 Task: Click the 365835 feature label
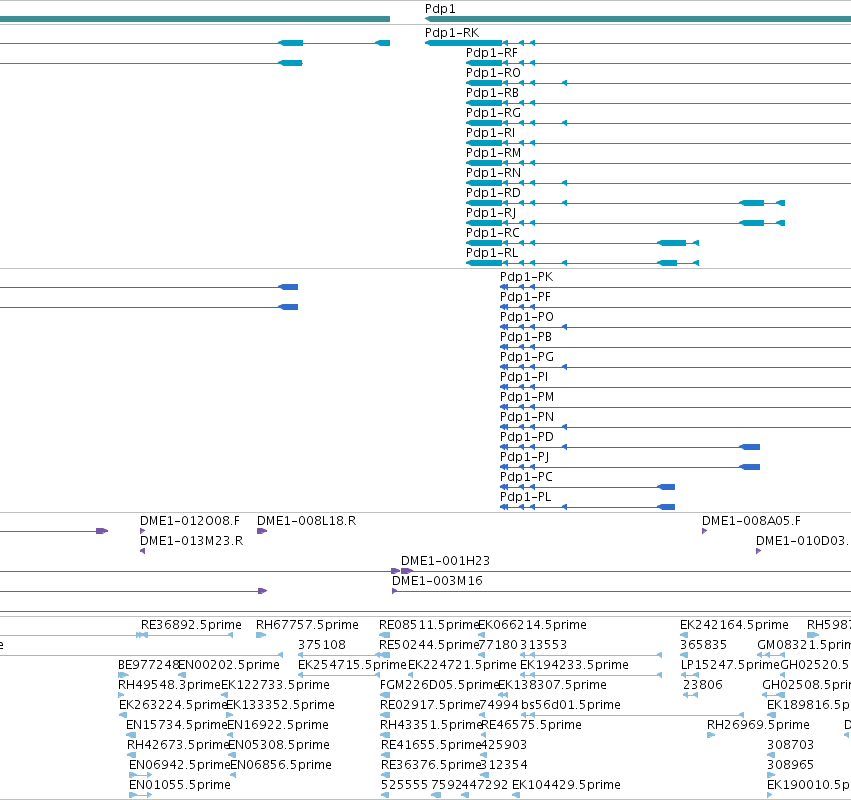703,645
